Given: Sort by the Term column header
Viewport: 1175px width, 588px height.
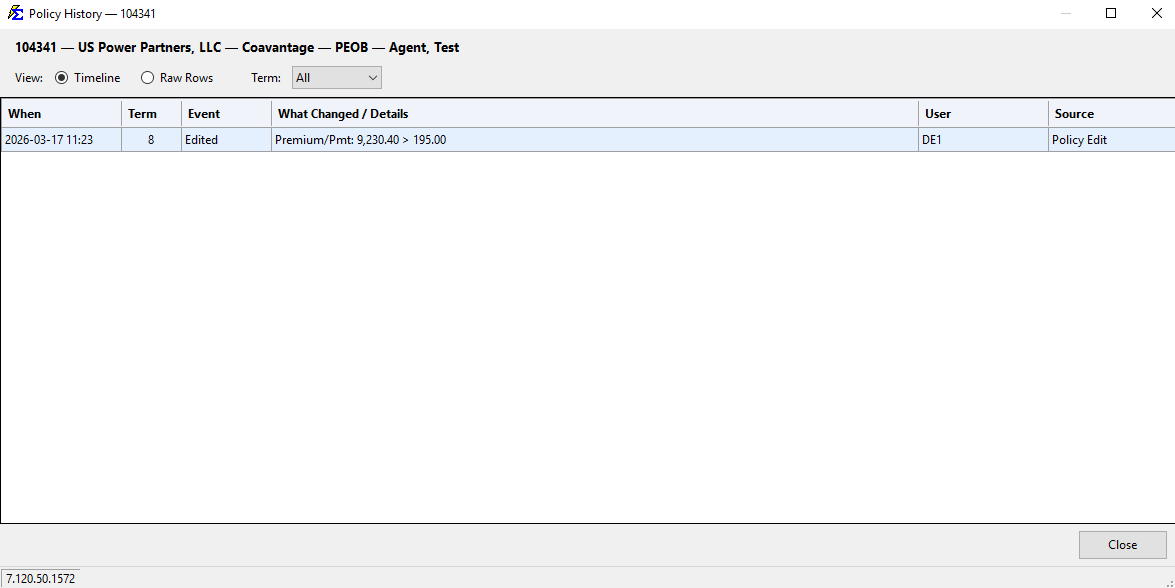Looking at the screenshot, I should [x=151, y=114].
